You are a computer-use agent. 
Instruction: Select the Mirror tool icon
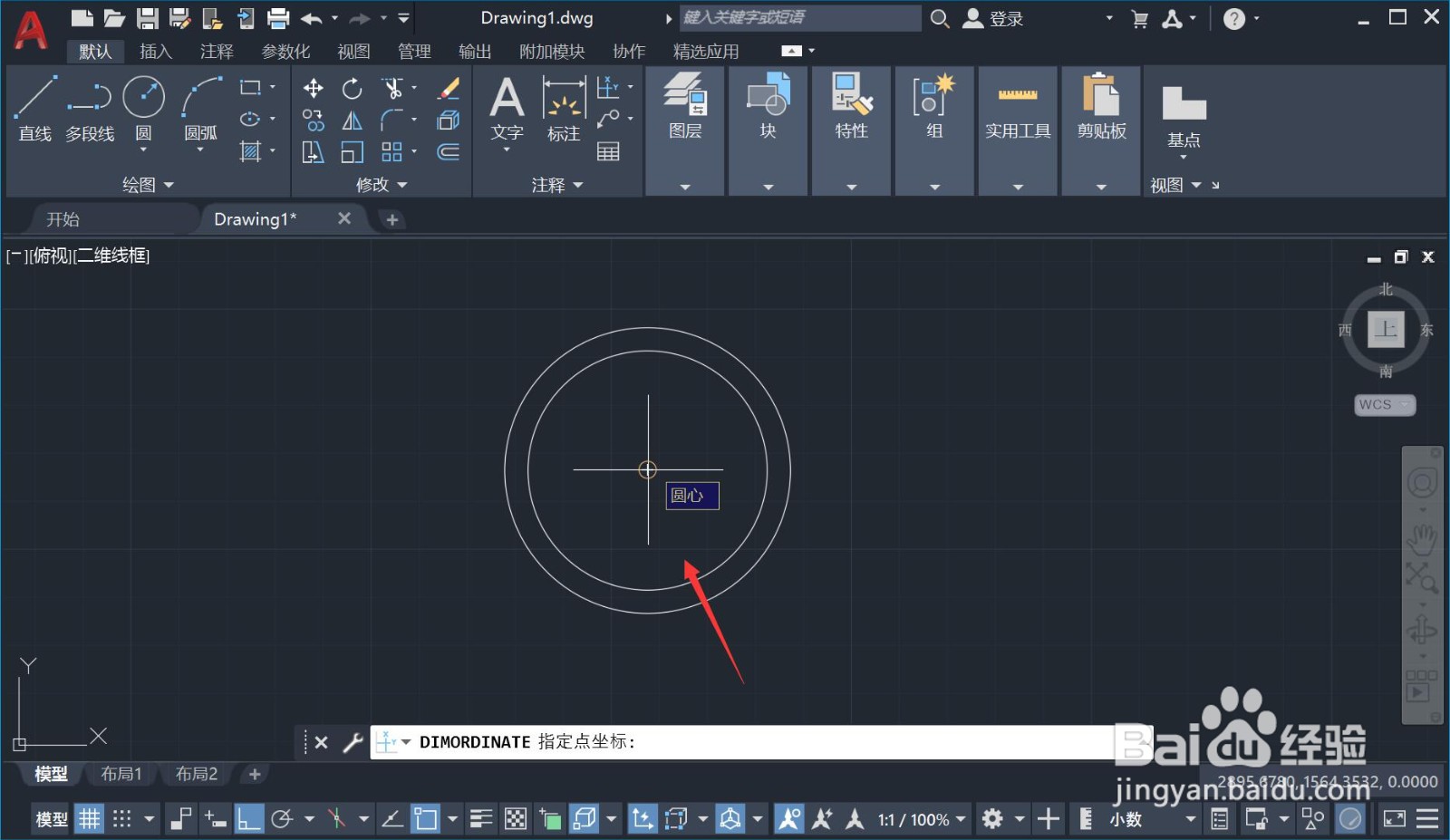(x=352, y=120)
